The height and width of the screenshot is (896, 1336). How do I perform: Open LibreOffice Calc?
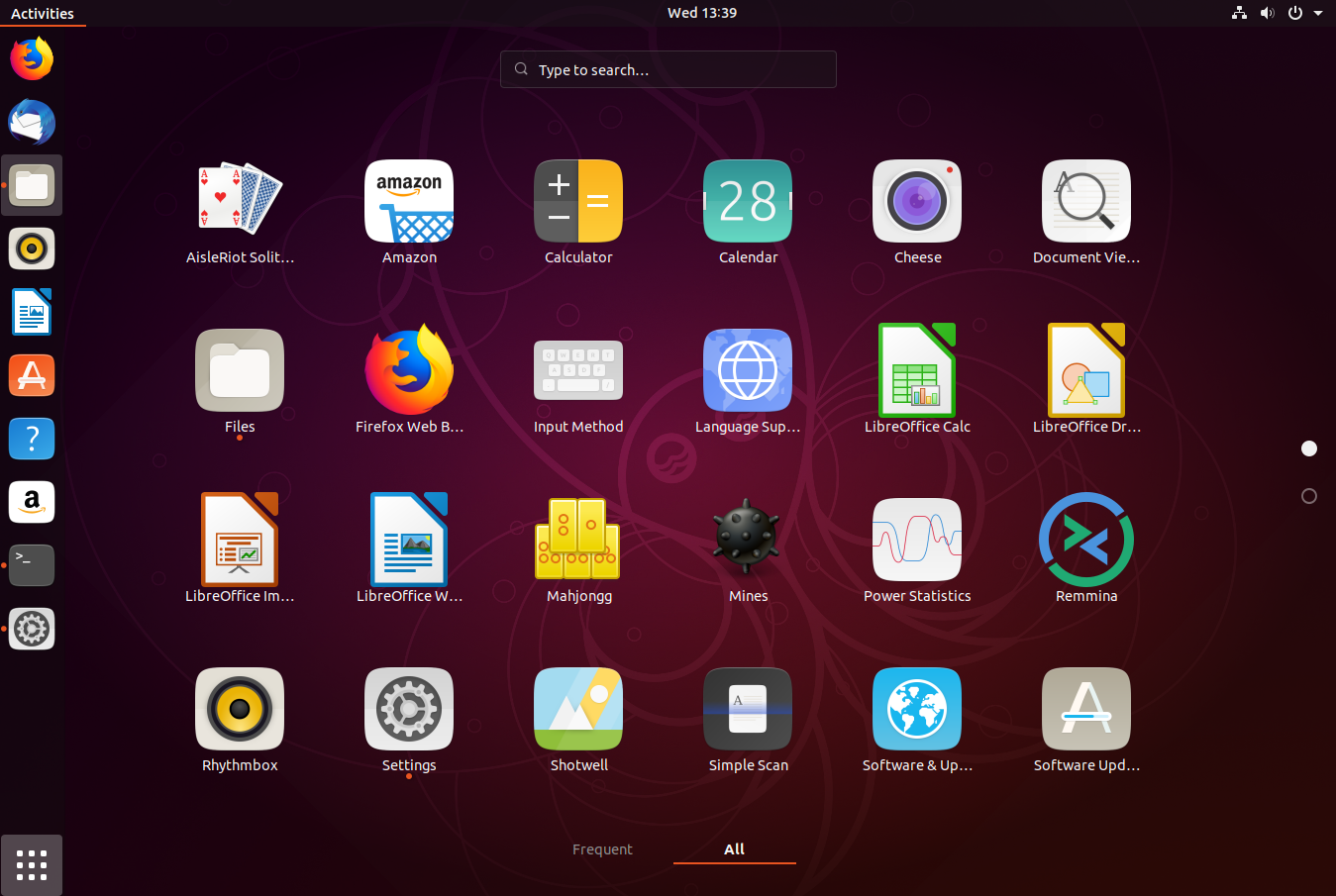pyautogui.click(x=917, y=370)
